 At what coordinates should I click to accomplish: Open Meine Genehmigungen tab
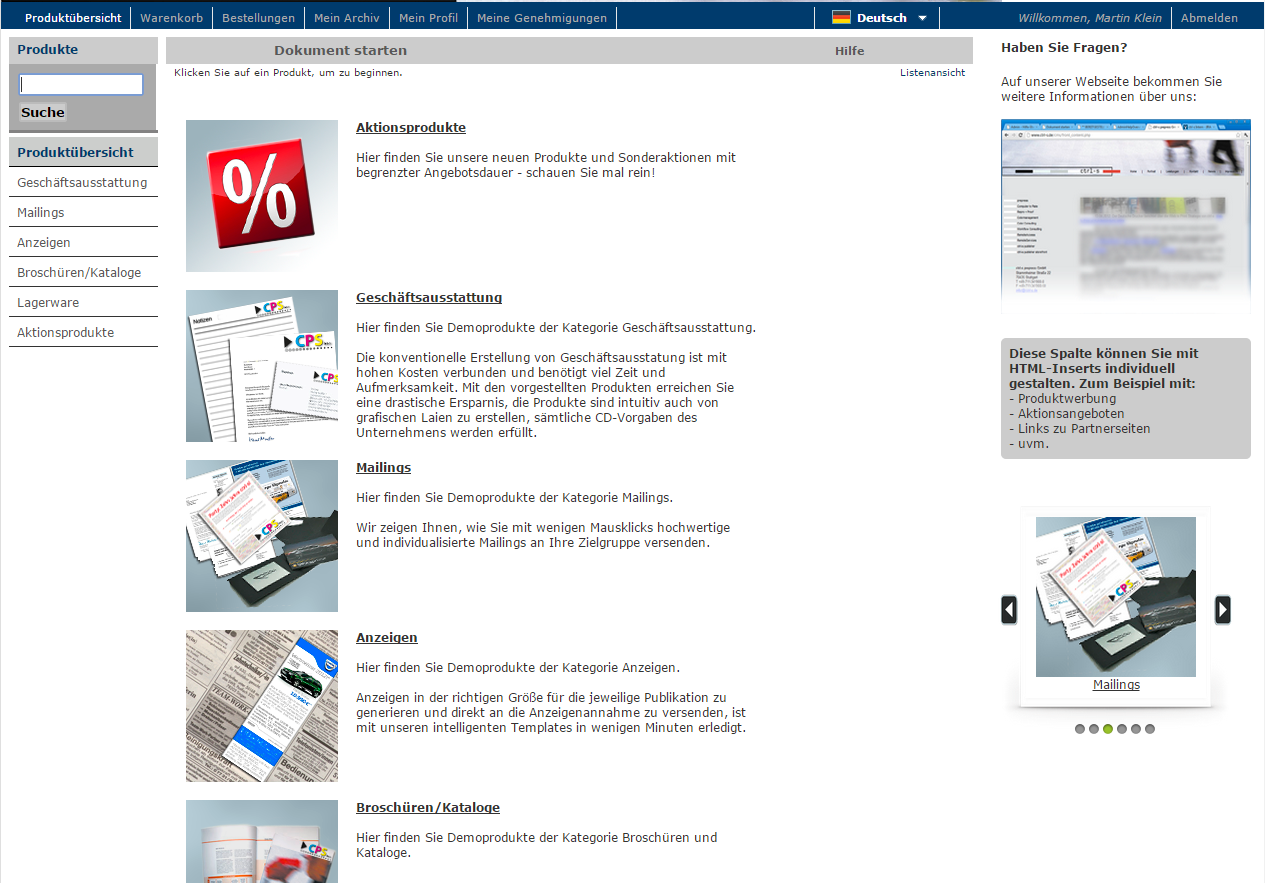(542, 18)
